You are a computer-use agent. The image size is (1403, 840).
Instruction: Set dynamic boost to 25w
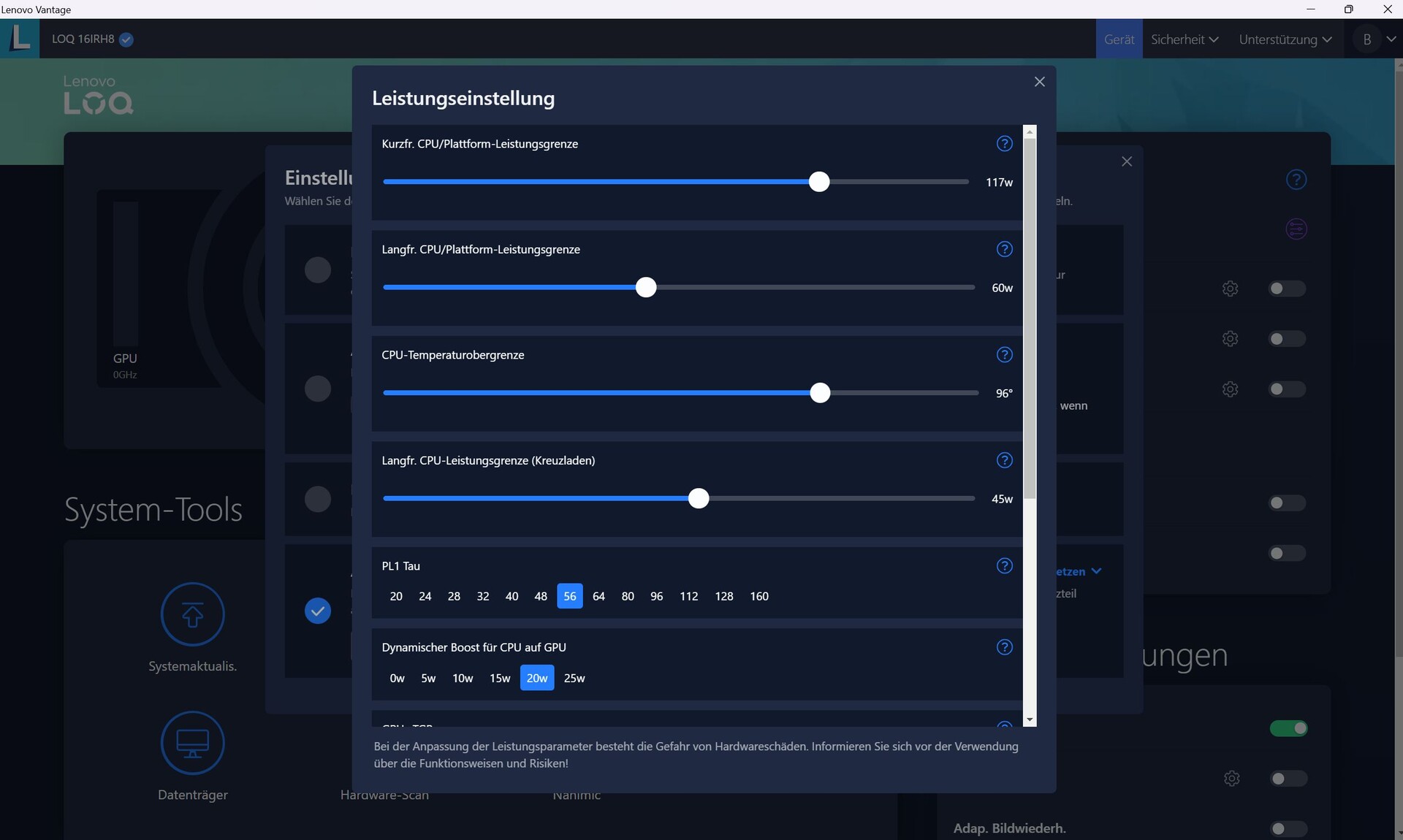pyautogui.click(x=574, y=678)
